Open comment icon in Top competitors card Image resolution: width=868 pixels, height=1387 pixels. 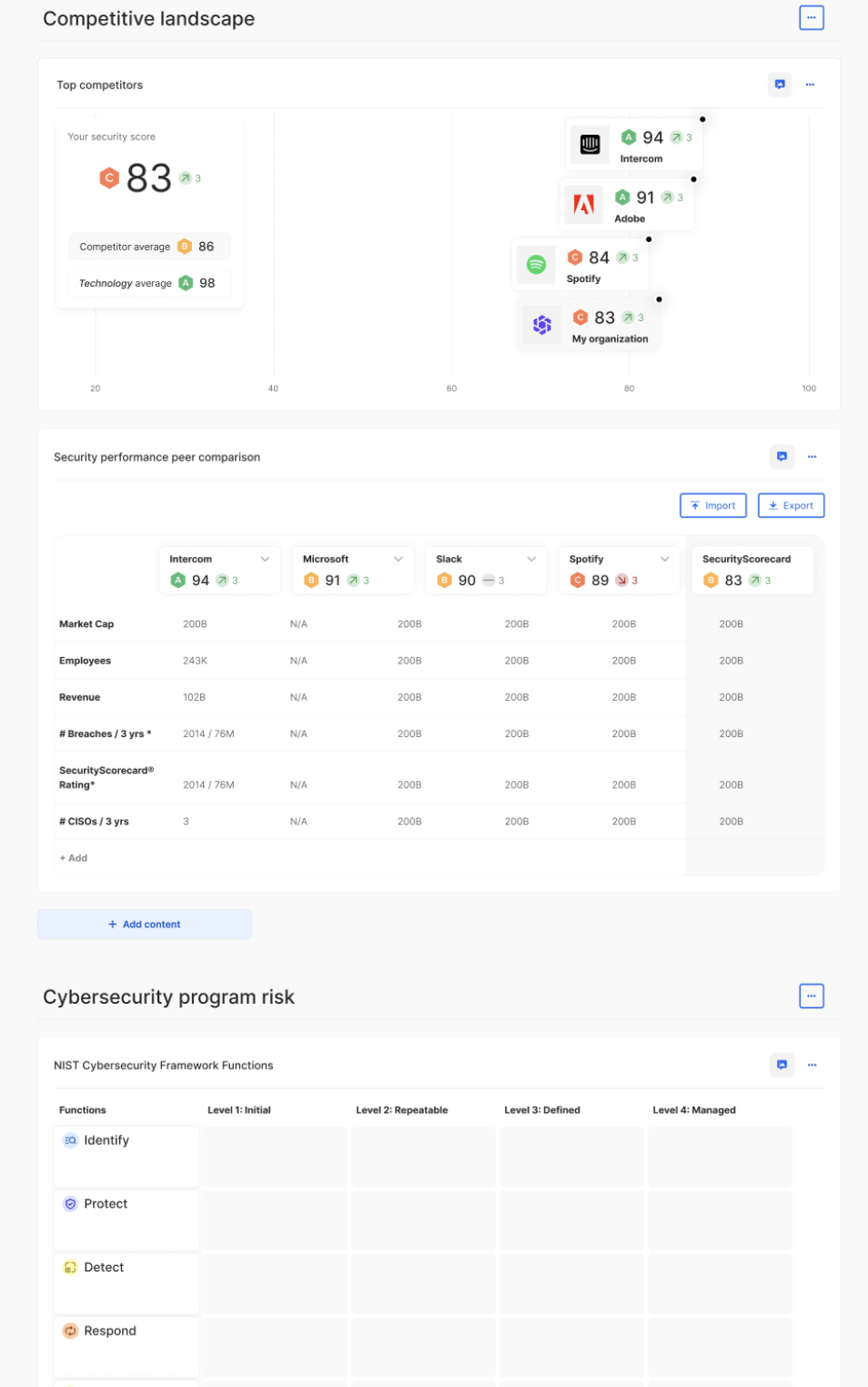tap(780, 85)
